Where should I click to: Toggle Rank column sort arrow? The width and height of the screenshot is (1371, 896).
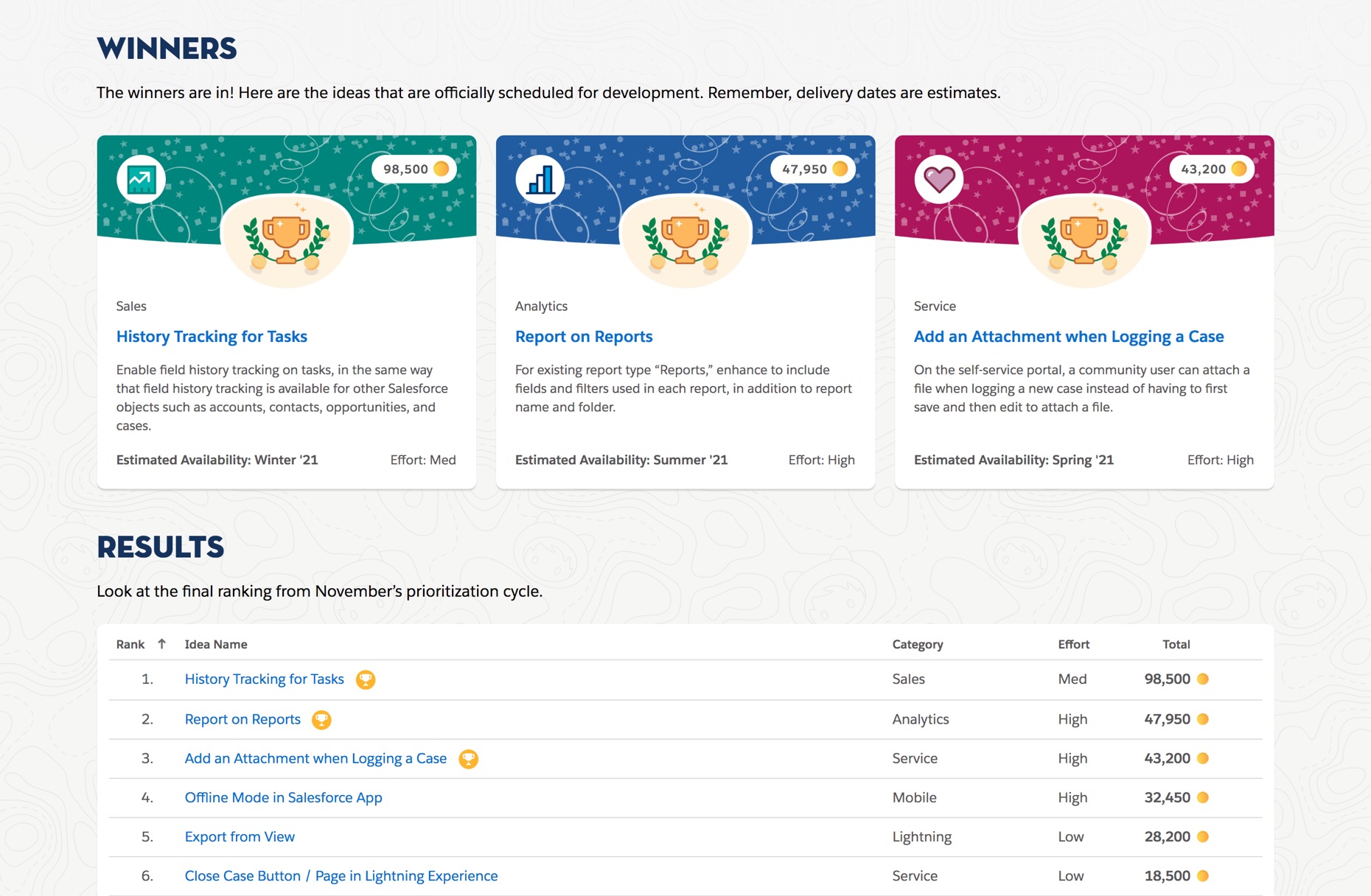pyautogui.click(x=161, y=644)
